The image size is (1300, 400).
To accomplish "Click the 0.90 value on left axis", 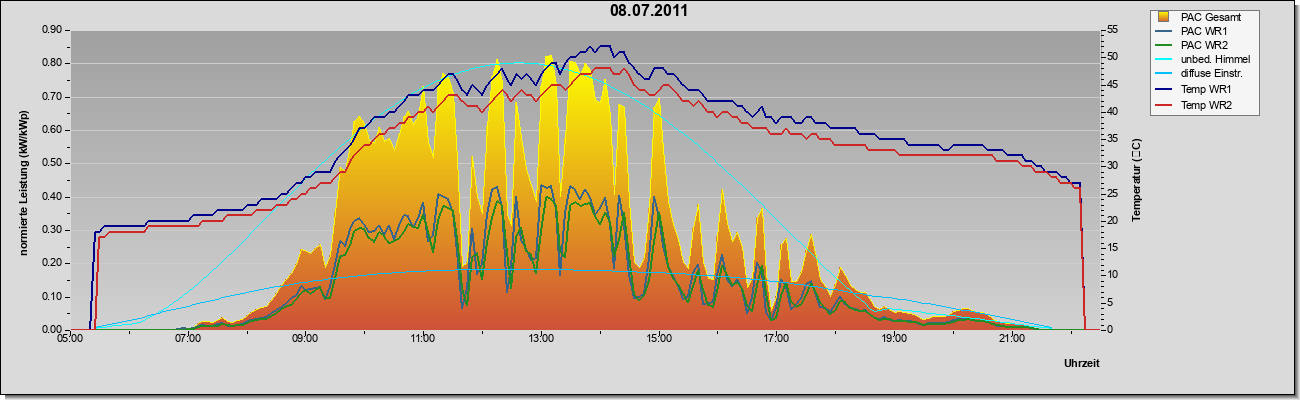I will click(53, 30).
